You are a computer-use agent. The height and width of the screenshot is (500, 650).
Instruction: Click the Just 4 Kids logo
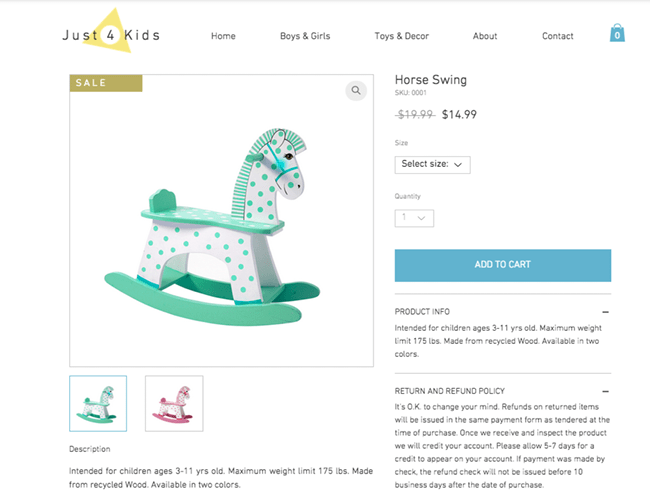pyautogui.click(x=111, y=33)
